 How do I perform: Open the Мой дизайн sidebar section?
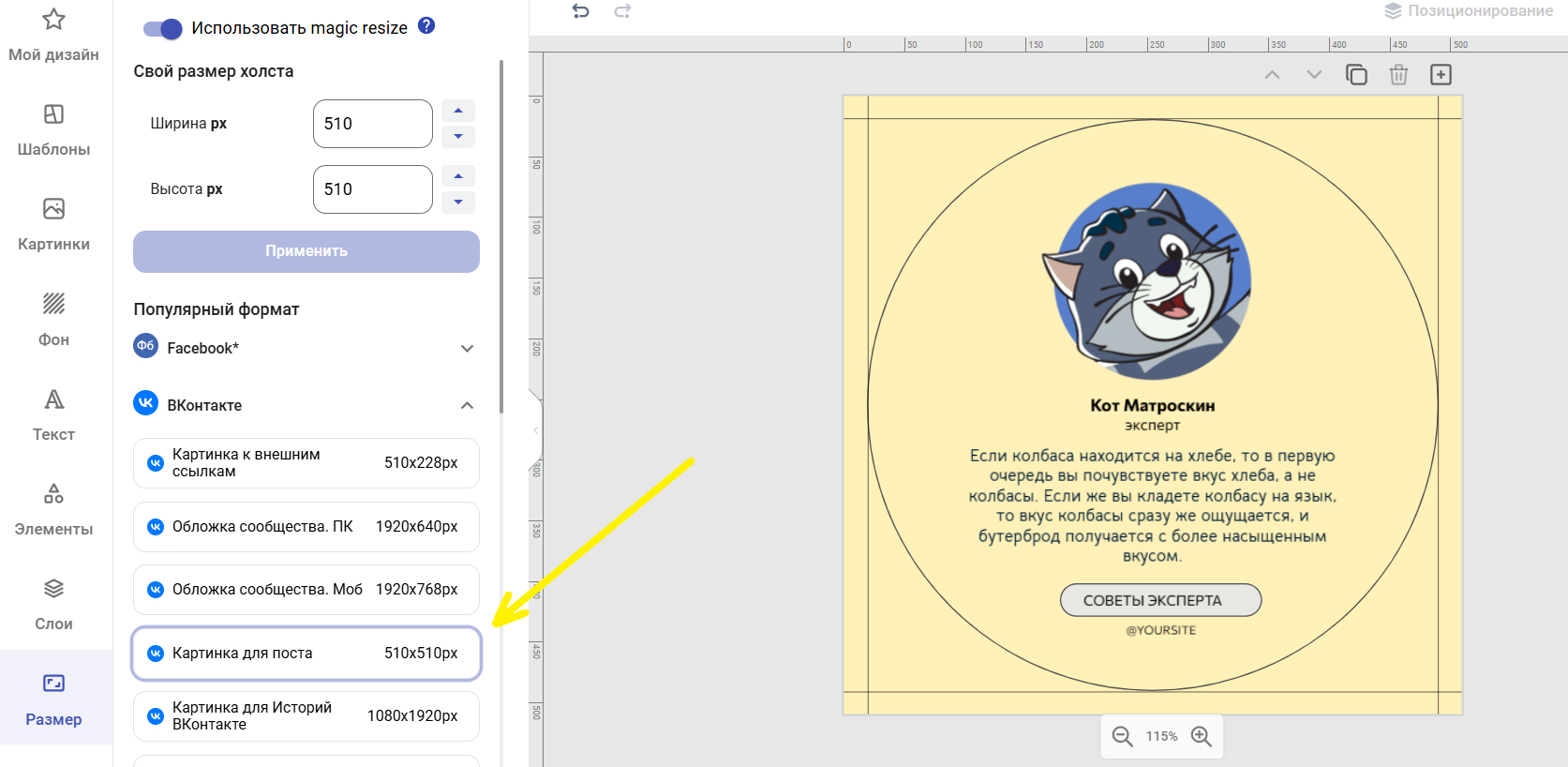click(x=53, y=36)
